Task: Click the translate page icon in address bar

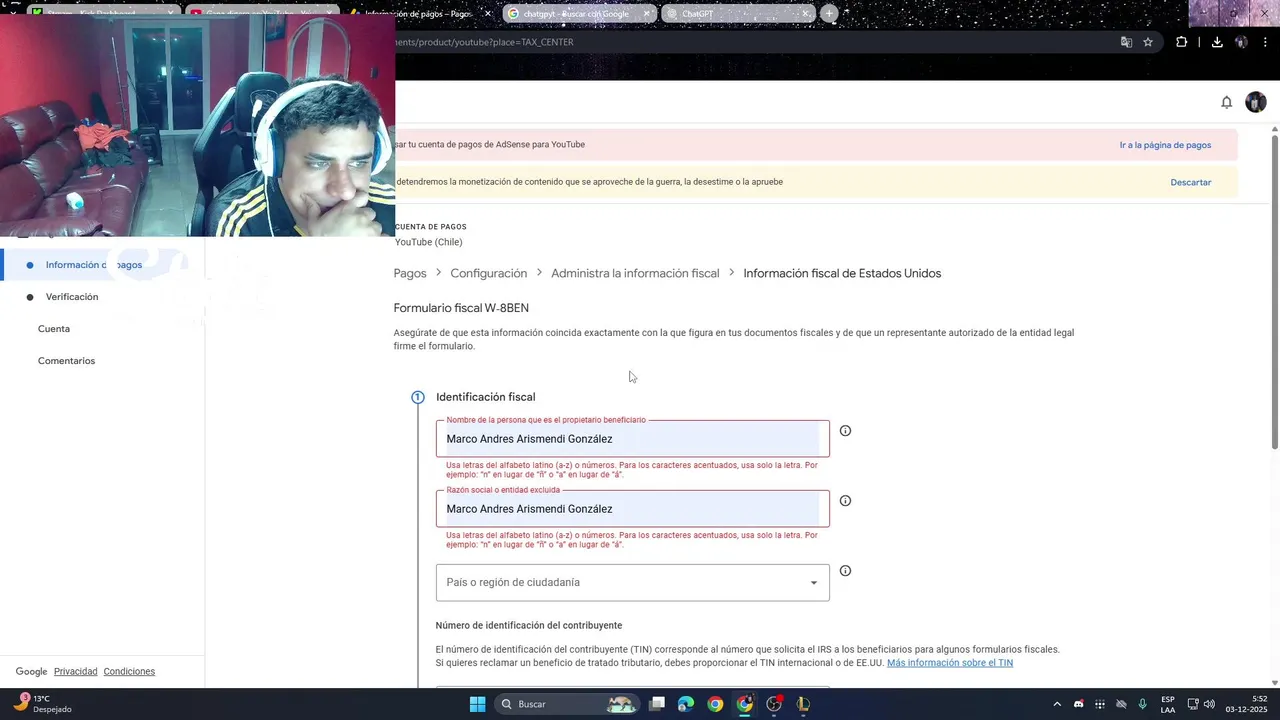Action: click(1126, 42)
